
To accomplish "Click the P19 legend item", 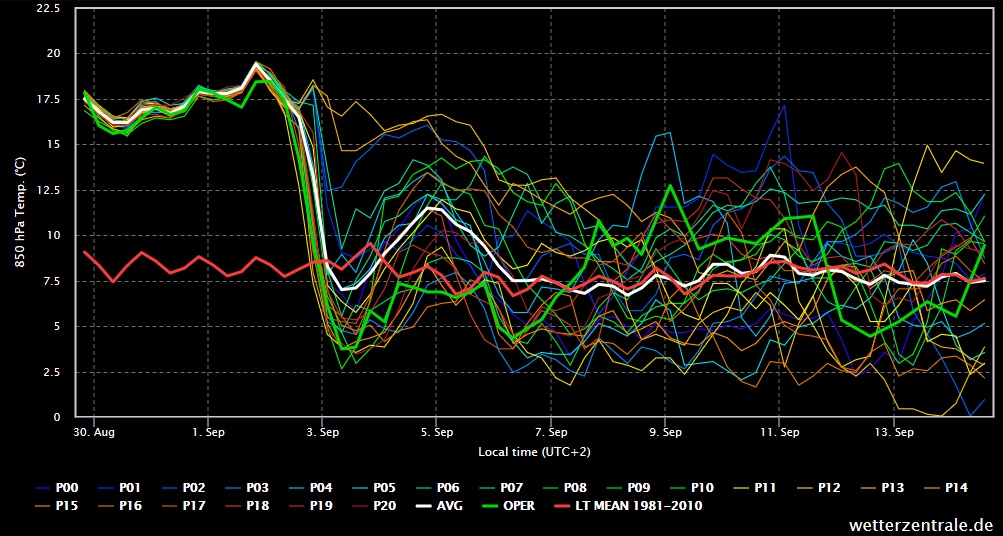I will pyautogui.click(x=311, y=506).
